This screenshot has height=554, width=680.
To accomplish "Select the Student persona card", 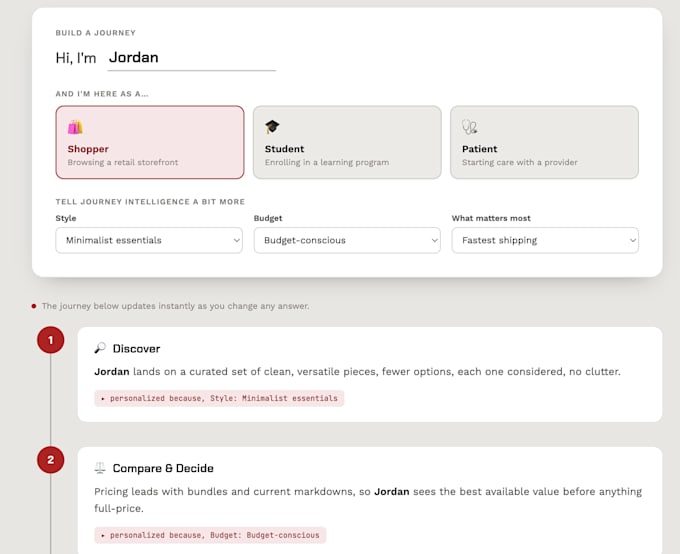I will pyautogui.click(x=347, y=142).
